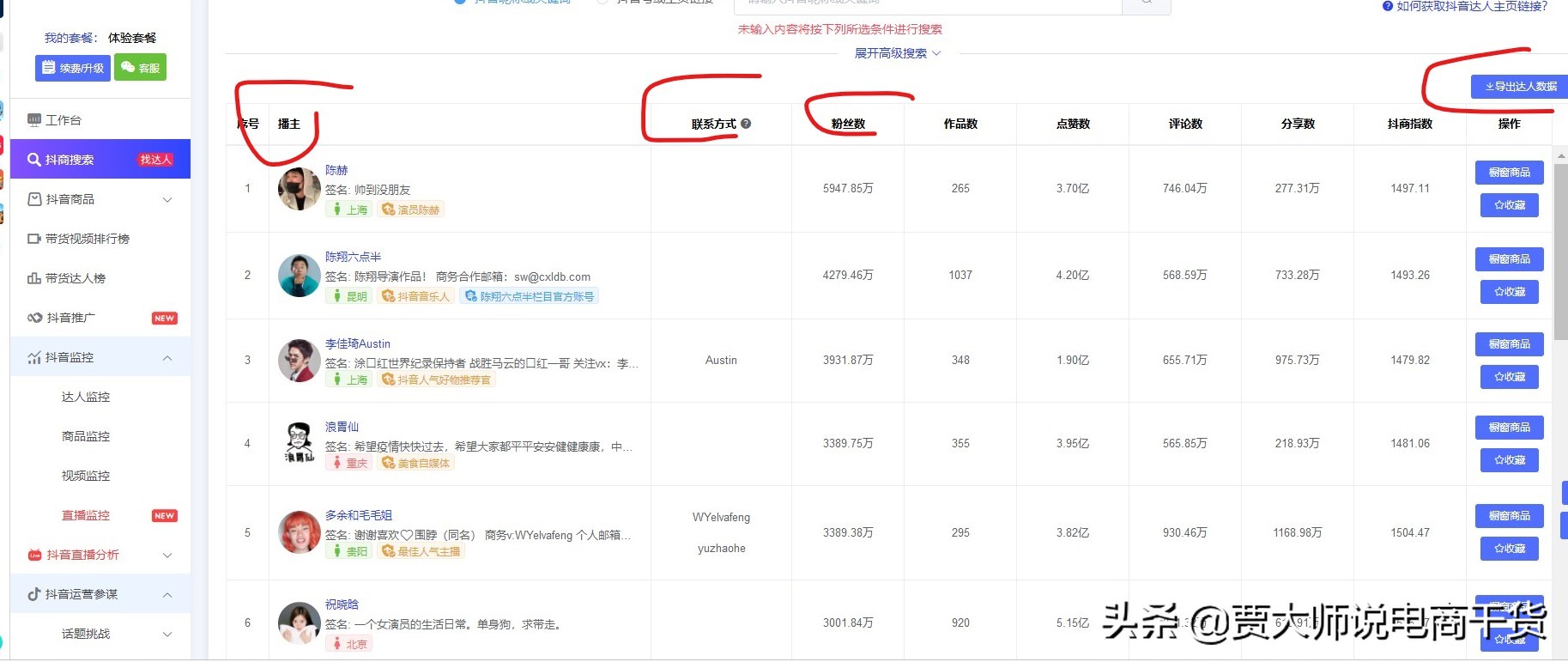Click the 陈翔六点半栏目官方账号 blue badge
The width and height of the screenshot is (1568, 662).
[x=530, y=296]
